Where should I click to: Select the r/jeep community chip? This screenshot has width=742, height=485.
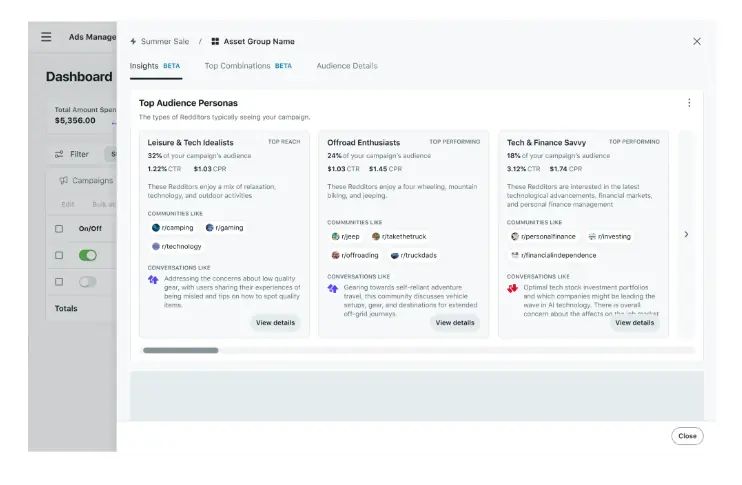click(x=345, y=237)
